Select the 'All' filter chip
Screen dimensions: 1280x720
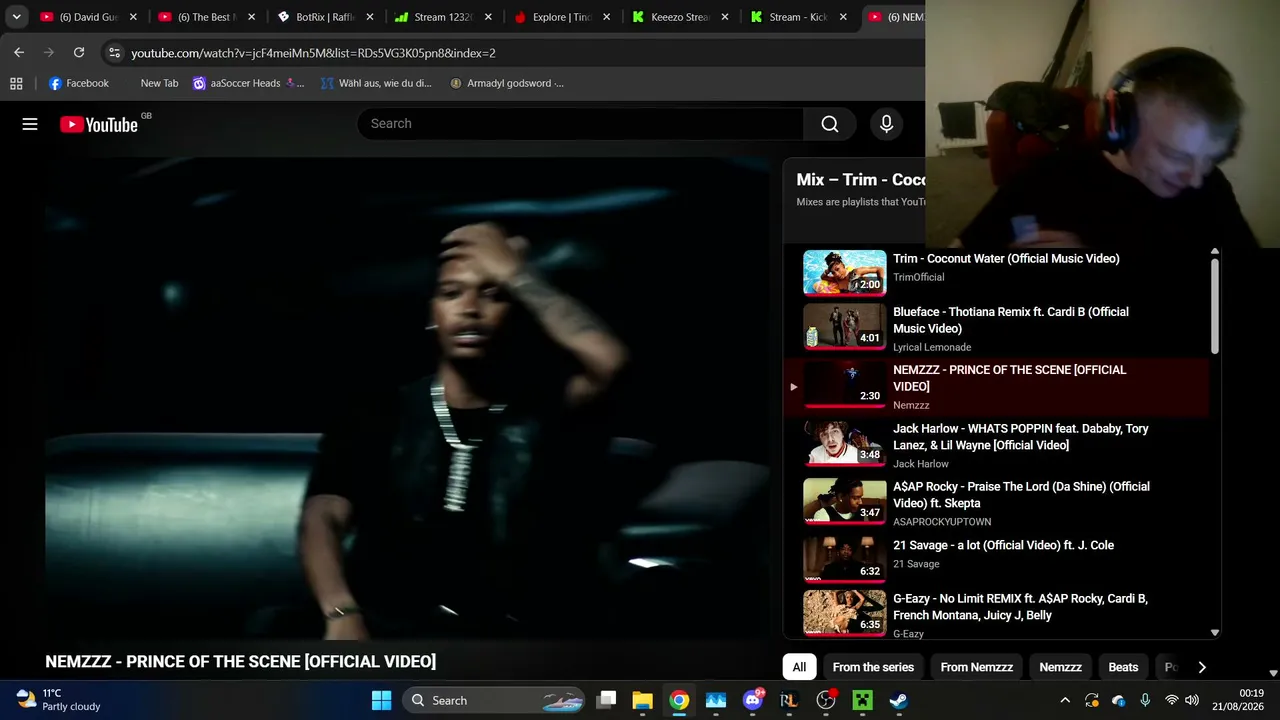pos(799,667)
